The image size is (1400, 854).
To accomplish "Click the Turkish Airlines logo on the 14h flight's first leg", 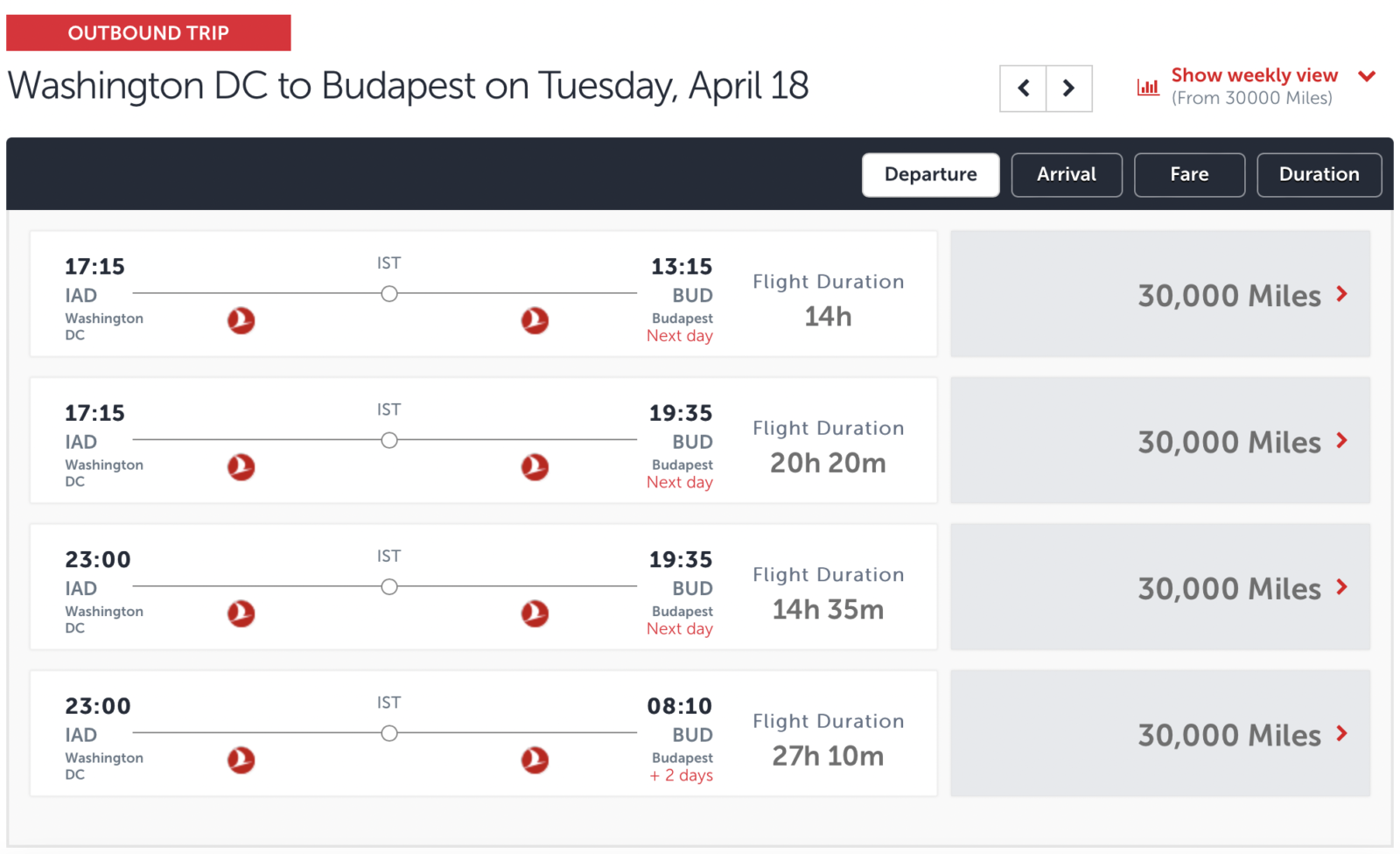I will 241,321.
